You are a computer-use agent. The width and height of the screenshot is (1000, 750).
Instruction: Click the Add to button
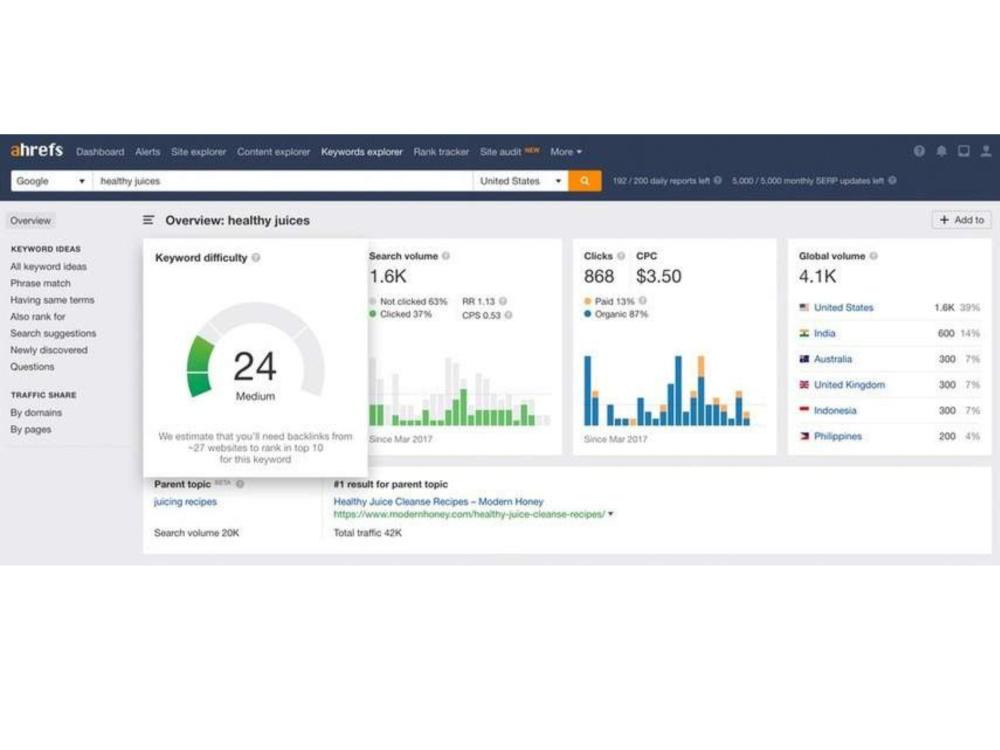click(x=962, y=220)
